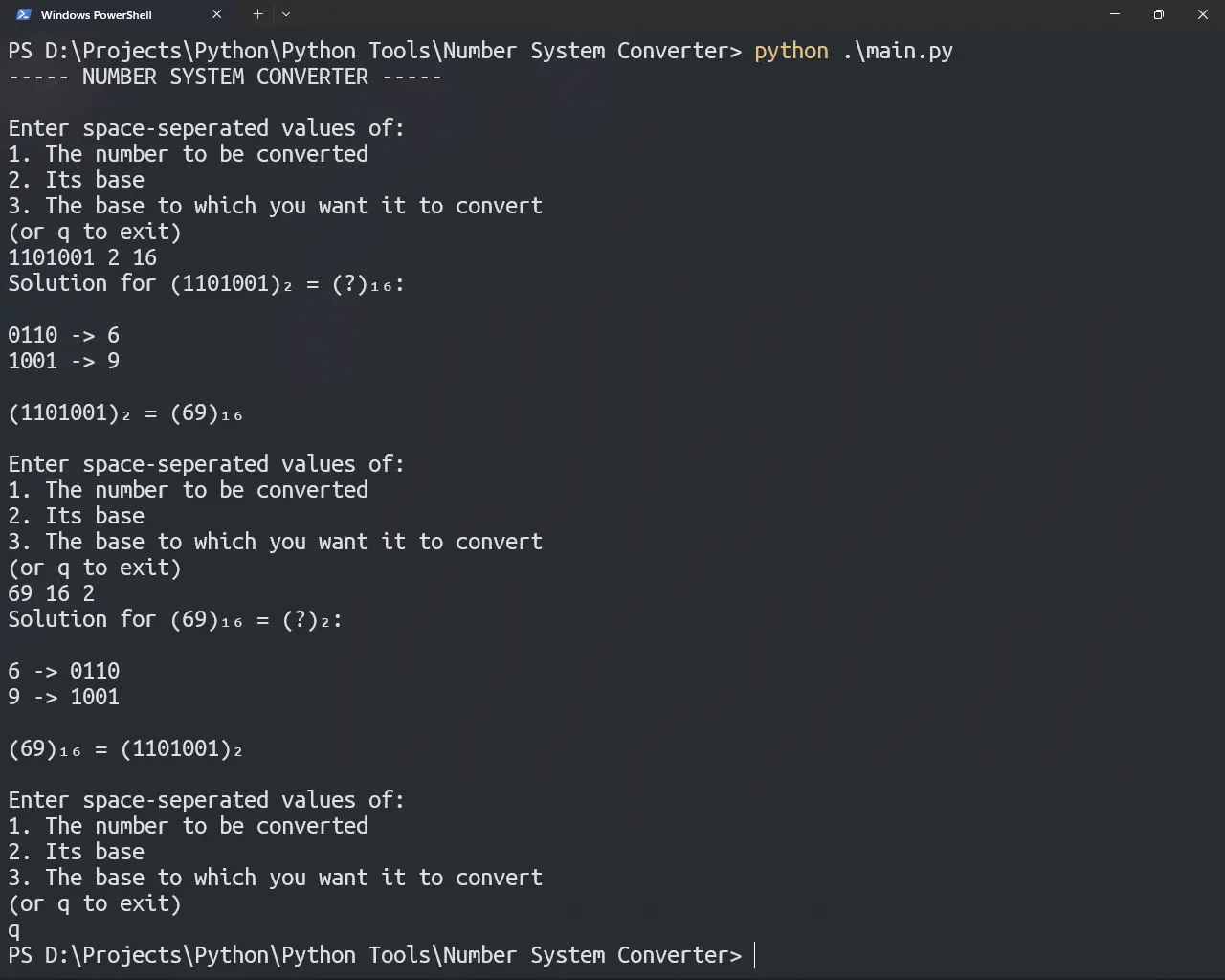The height and width of the screenshot is (980, 1225).
Task: Click the result line ending (1101001)₂
Action: click(x=125, y=748)
